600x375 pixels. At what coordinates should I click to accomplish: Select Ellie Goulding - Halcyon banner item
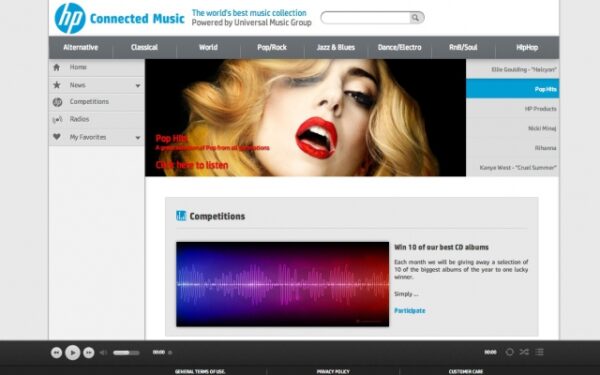tap(512, 69)
